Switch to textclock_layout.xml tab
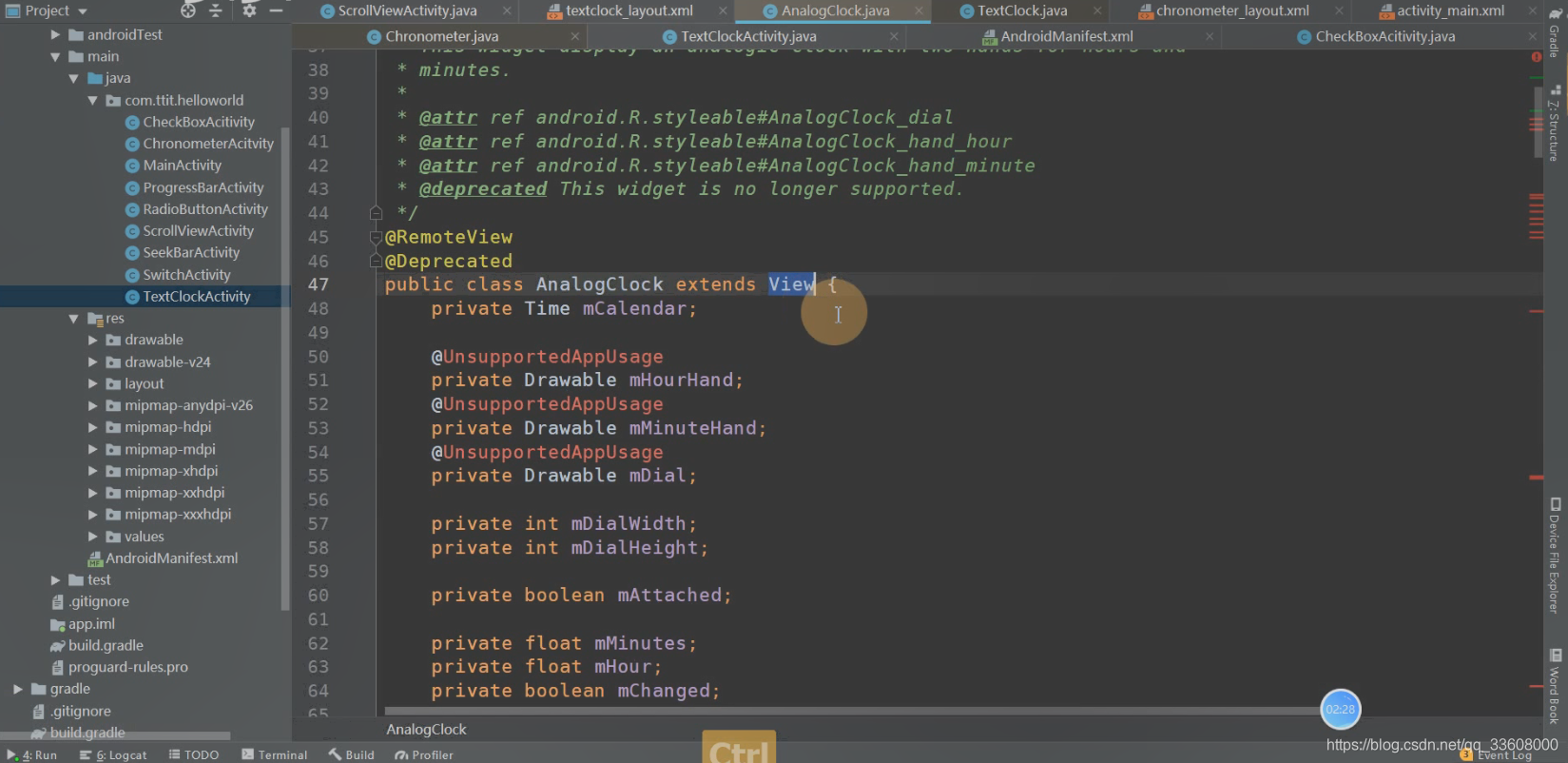 point(629,10)
